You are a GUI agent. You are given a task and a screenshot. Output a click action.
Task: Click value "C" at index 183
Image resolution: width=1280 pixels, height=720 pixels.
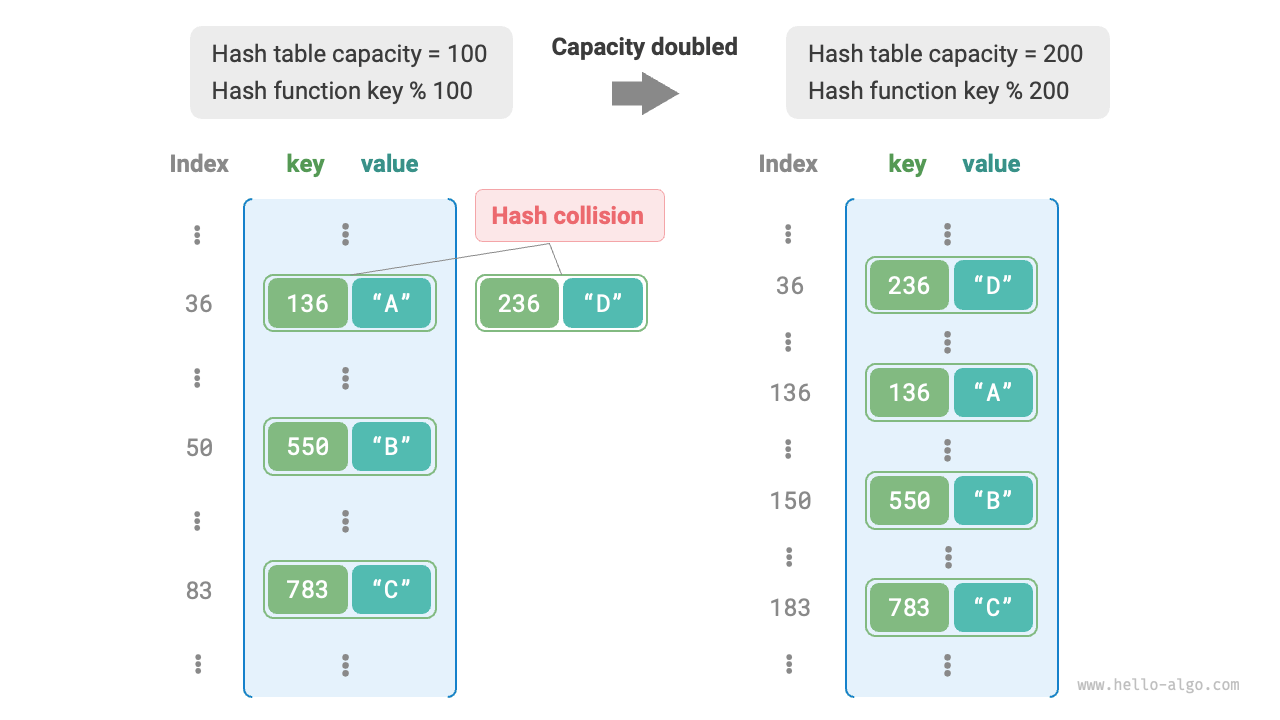(x=993, y=607)
